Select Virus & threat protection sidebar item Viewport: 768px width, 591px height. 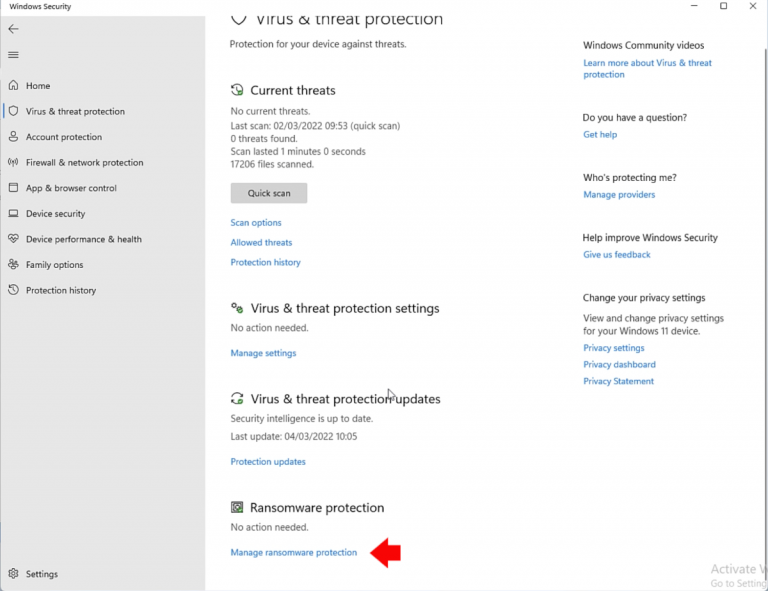[x=75, y=111]
